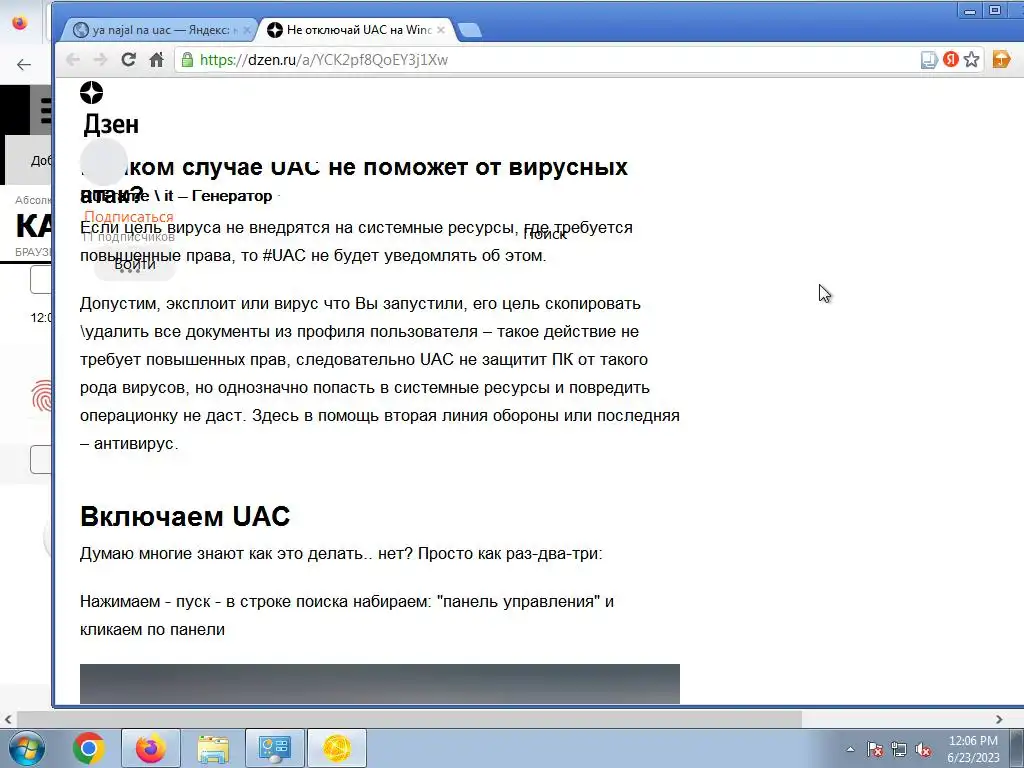Viewport: 1024px width, 768px height.
Task: Click the red Yandex icon in address bar
Action: click(951, 60)
